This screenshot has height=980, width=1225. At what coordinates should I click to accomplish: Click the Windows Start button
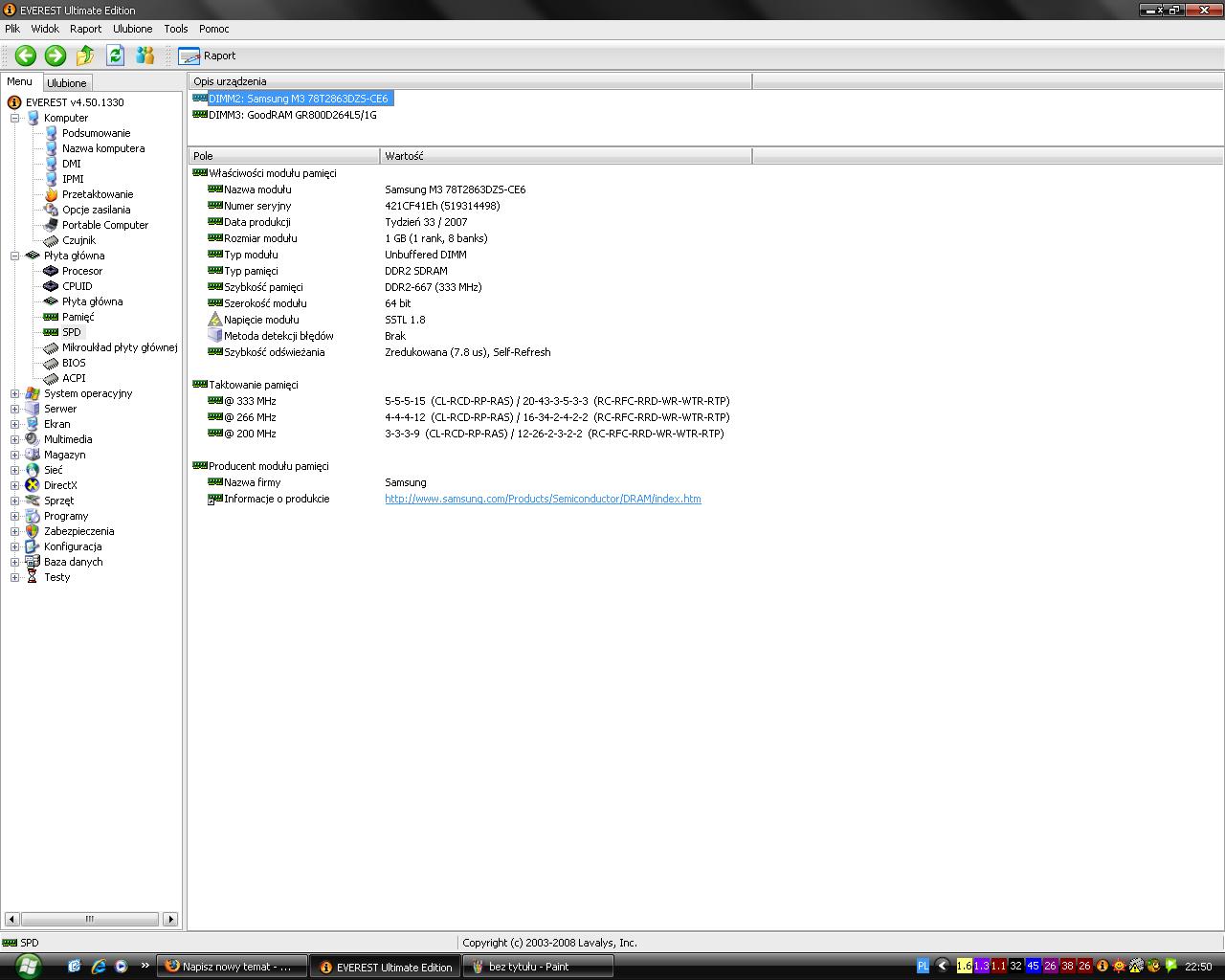[28, 966]
